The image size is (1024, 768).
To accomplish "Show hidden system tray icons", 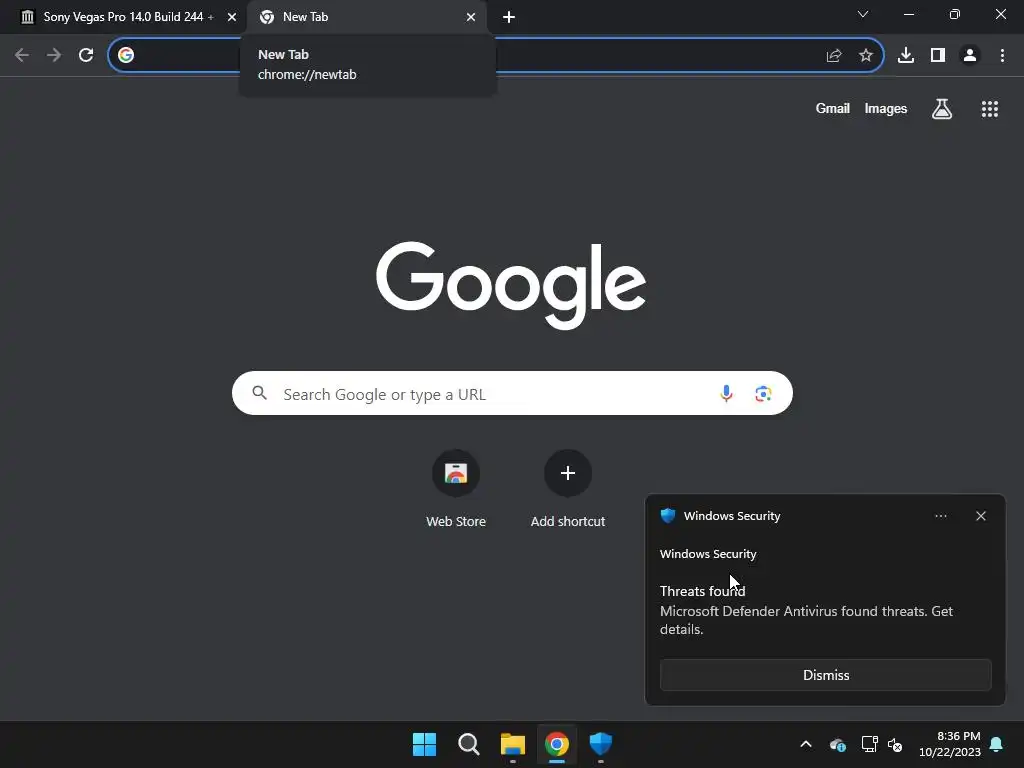I will 806,744.
